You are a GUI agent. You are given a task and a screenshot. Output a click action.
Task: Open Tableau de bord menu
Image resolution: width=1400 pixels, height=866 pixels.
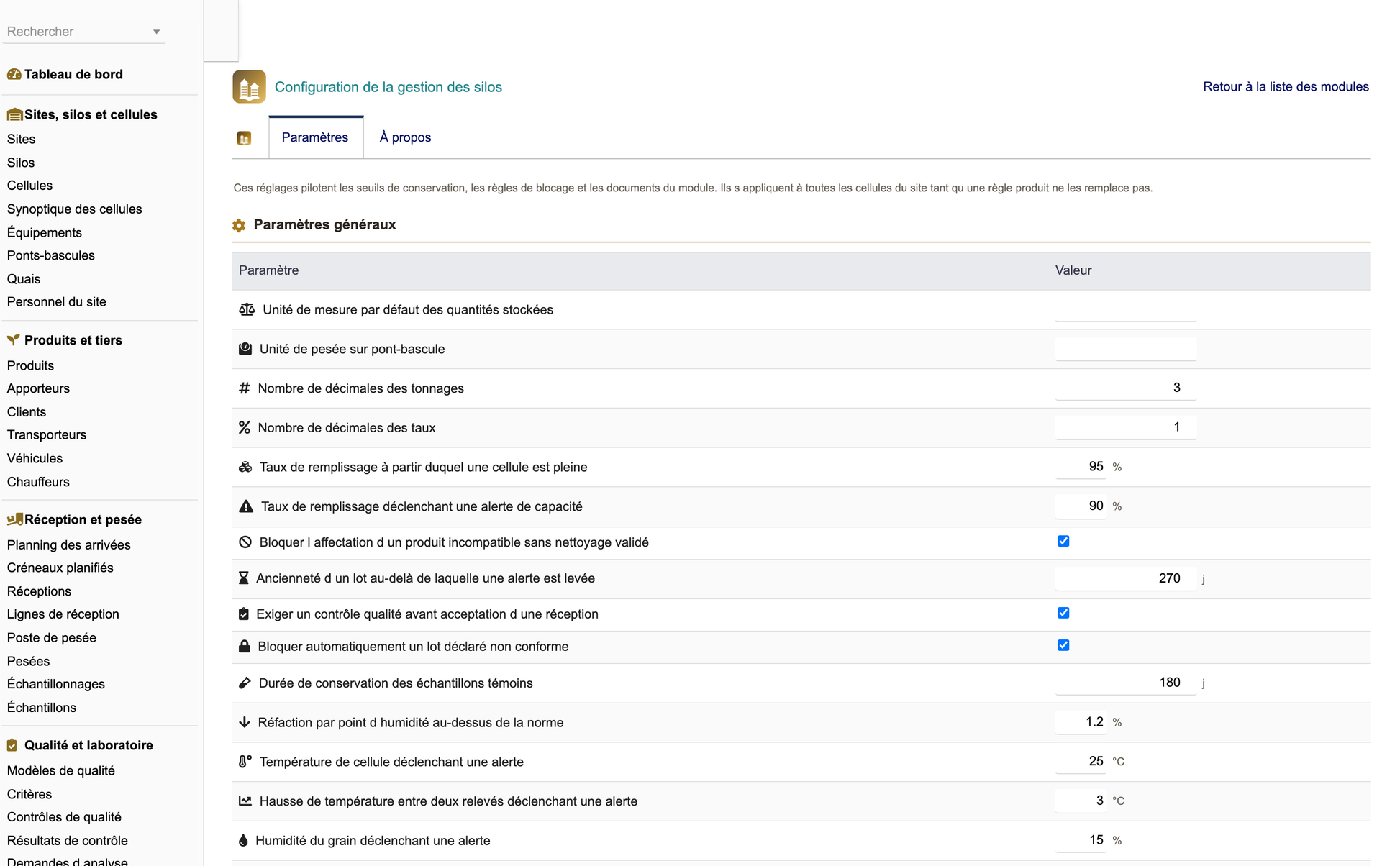pos(73,74)
